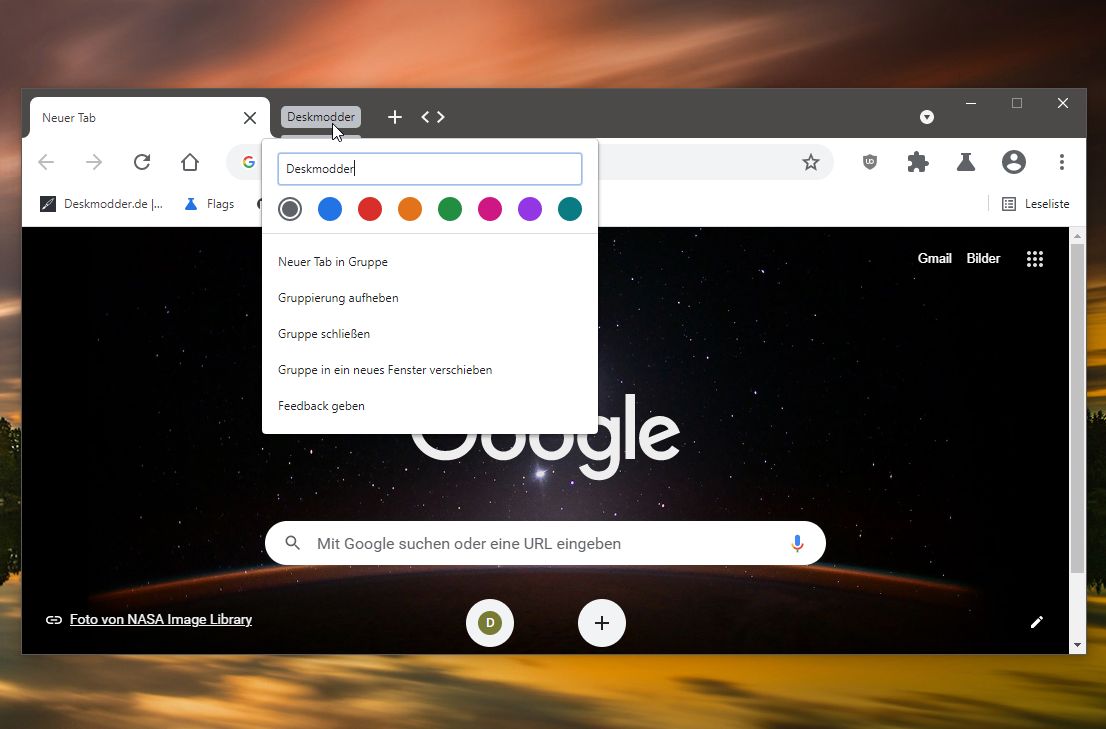Reload the page with the refresh icon
This screenshot has height=729, width=1106.
click(142, 162)
